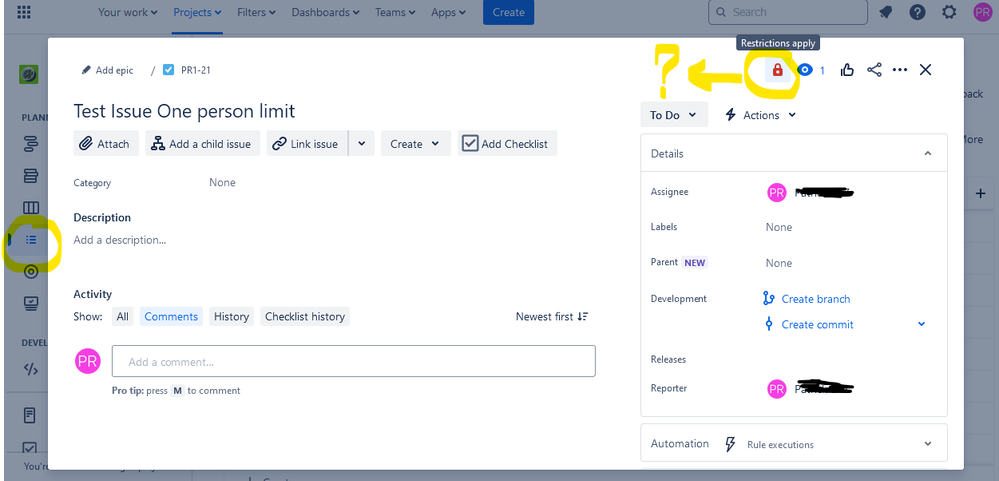Open the sidebar code brackets icon
999x481 pixels.
click(x=31, y=369)
